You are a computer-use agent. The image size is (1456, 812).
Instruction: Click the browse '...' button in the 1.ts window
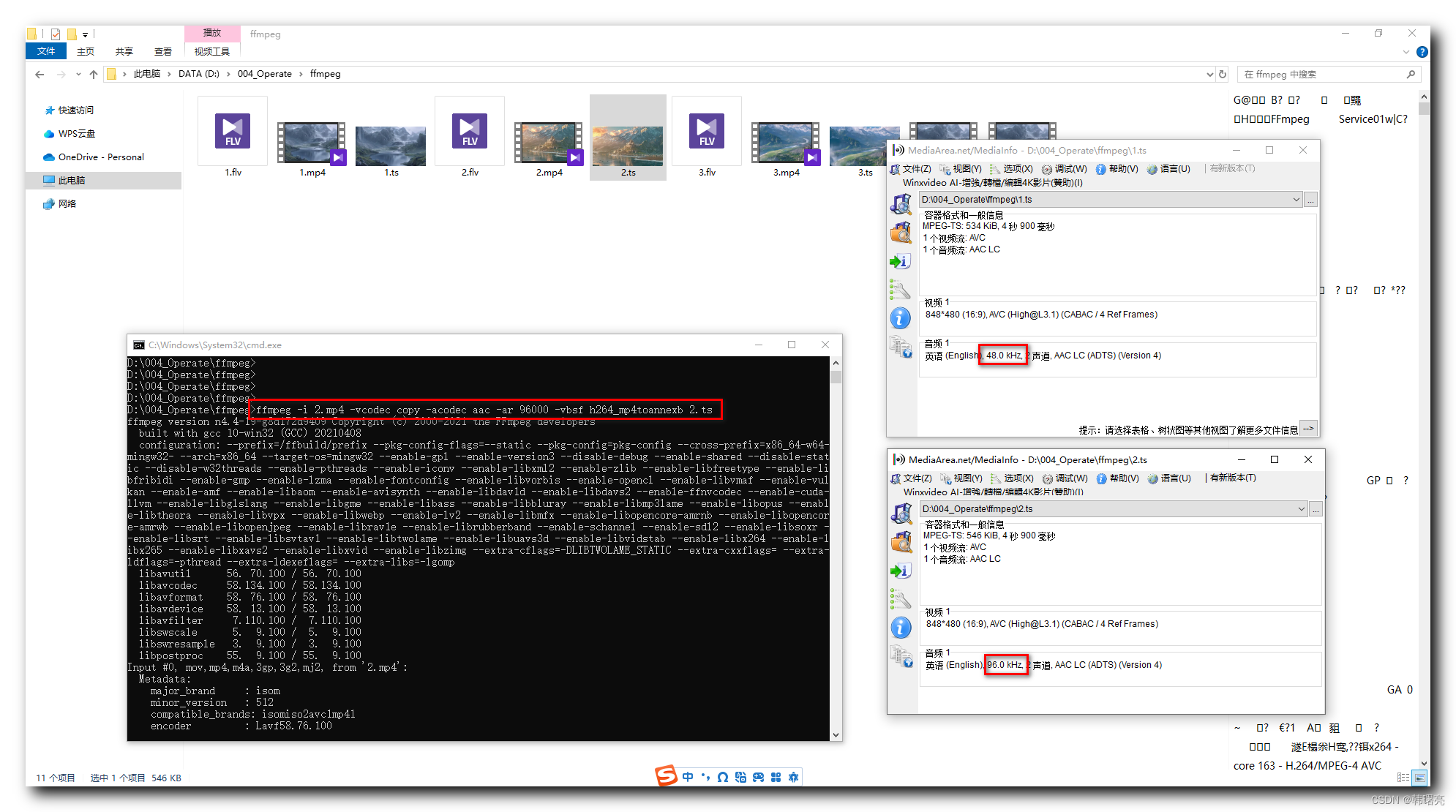click(x=1310, y=200)
